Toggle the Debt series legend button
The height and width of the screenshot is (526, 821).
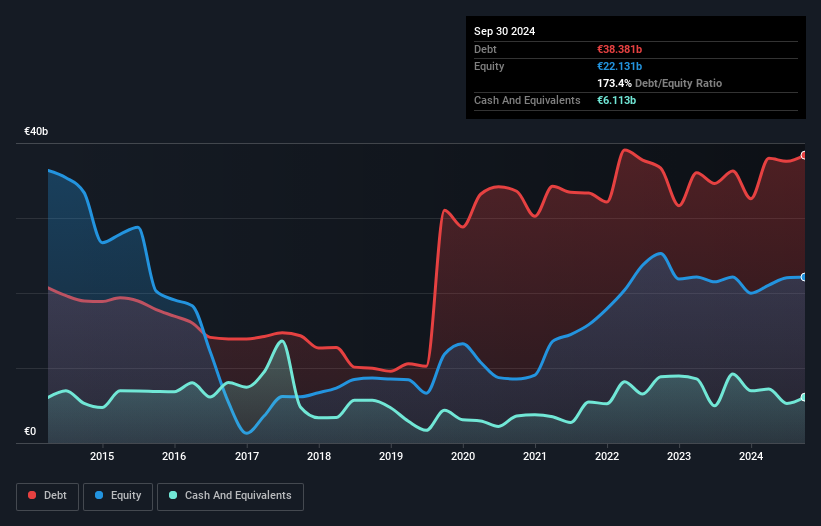tap(48, 496)
